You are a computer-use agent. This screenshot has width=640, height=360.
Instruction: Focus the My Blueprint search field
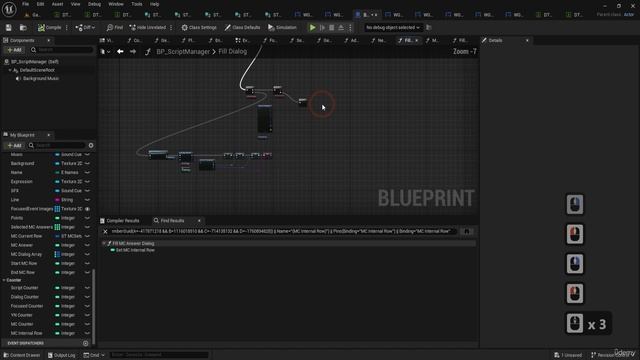point(56,145)
